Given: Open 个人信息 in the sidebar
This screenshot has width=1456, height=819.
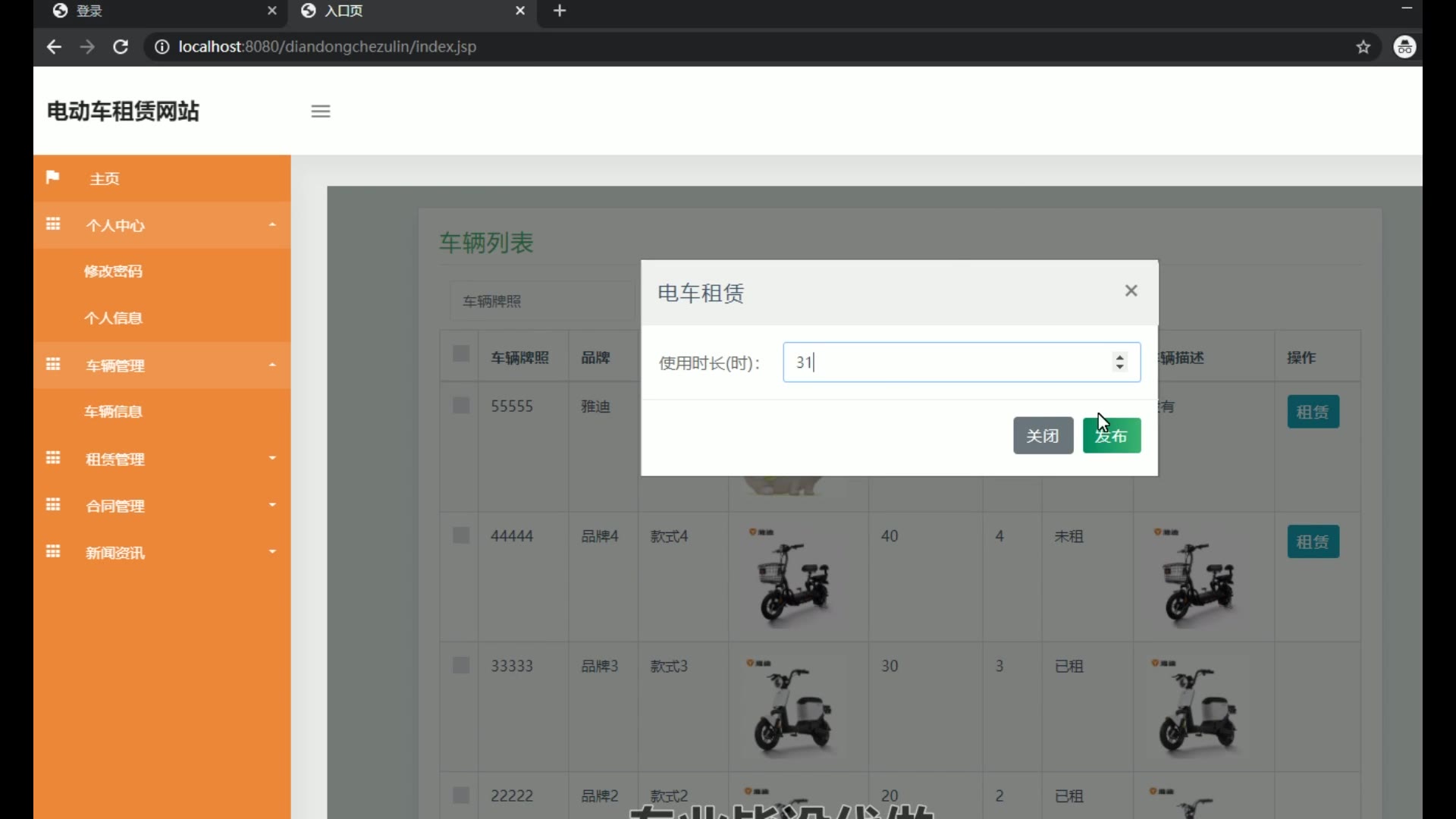Looking at the screenshot, I should click(x=114, y=318).
